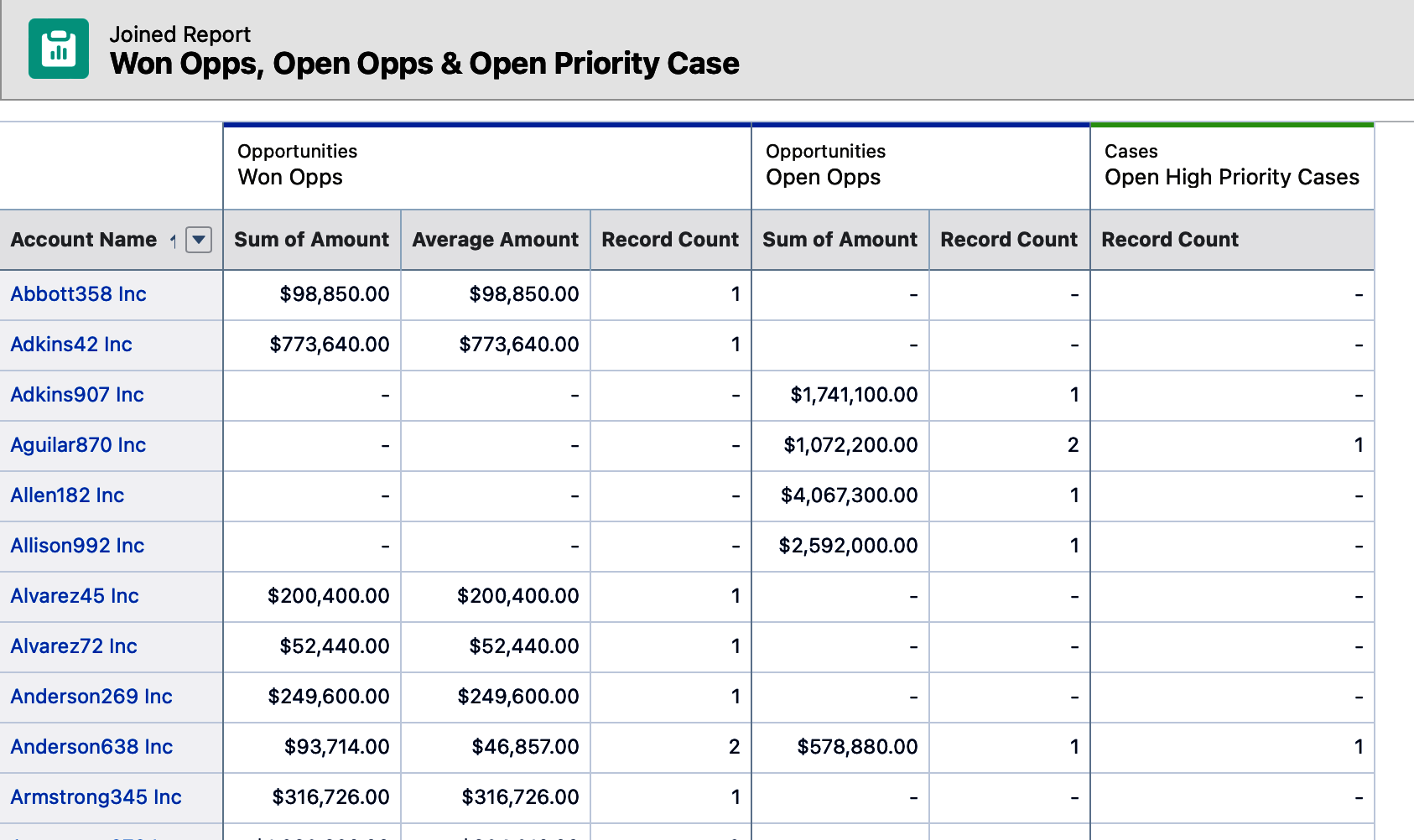The height and width of the screenshot is (840, 1414).
Task: Open Abbott358 Inc account link
Action: coord(78,294)
